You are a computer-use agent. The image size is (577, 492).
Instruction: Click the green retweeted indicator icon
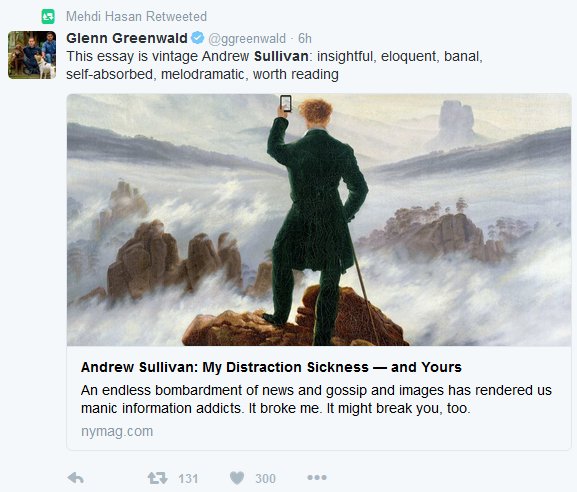[x=48, y=17]
